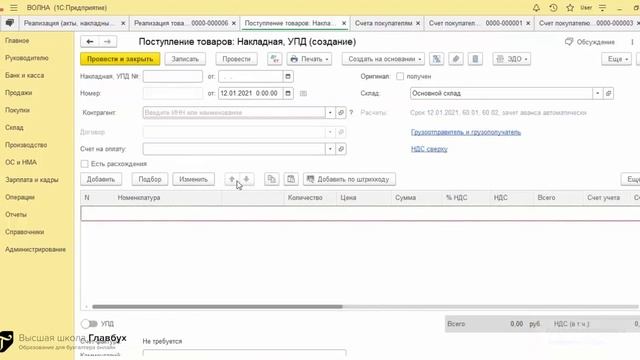Click the Накладная, УПД № field
Image resolution: width=640 pixels, height=360 pixels.
[x=173, y=76]
